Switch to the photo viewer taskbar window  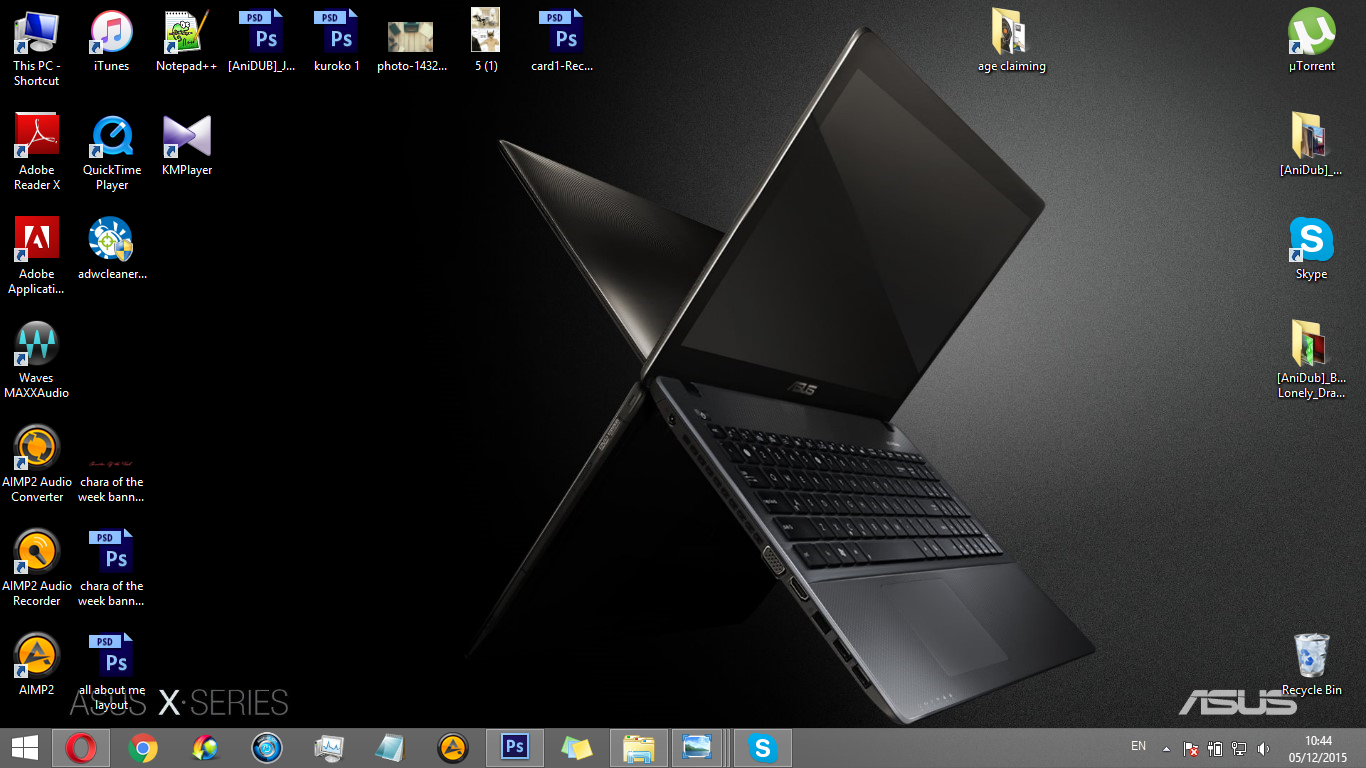[697, 748]
